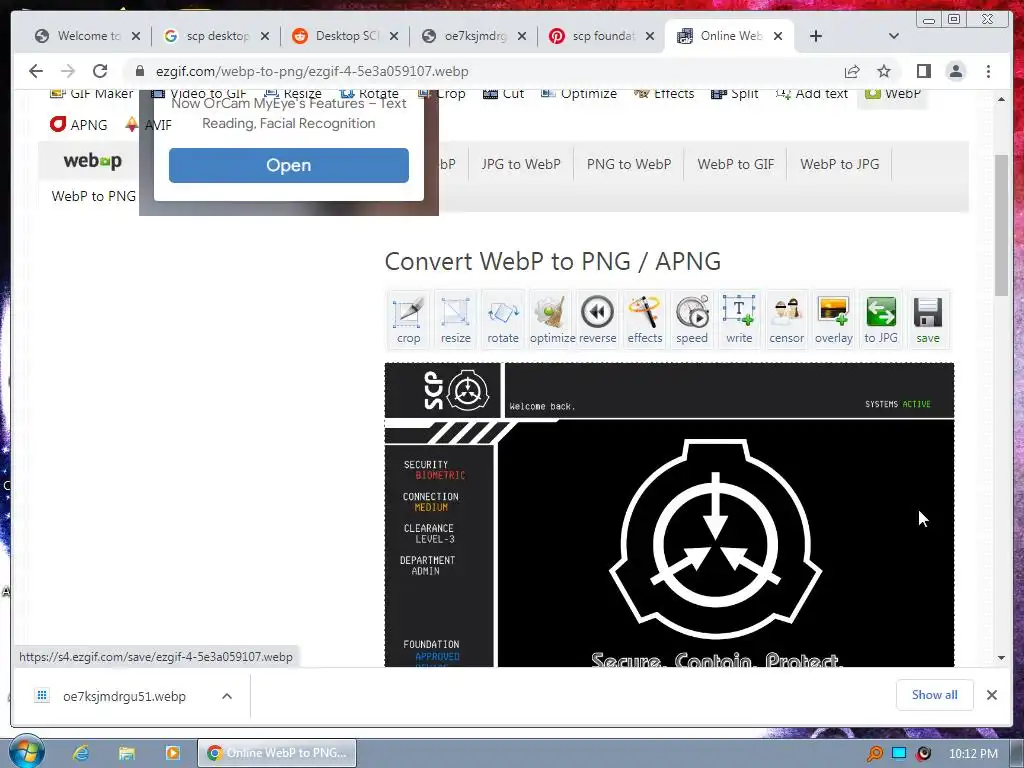1024x768 pixels.
Task: Open the WebP to JPG converter
Action: pos(839,164)
